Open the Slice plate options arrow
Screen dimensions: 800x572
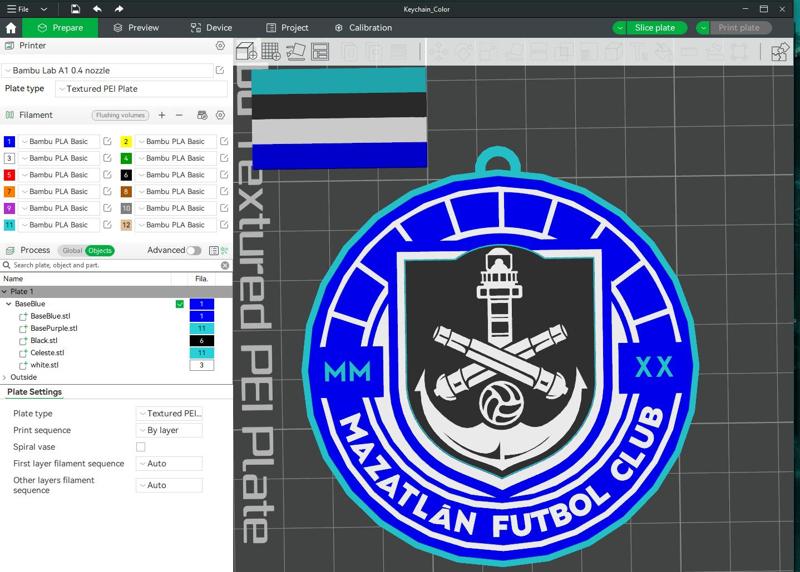click(619, 28)
